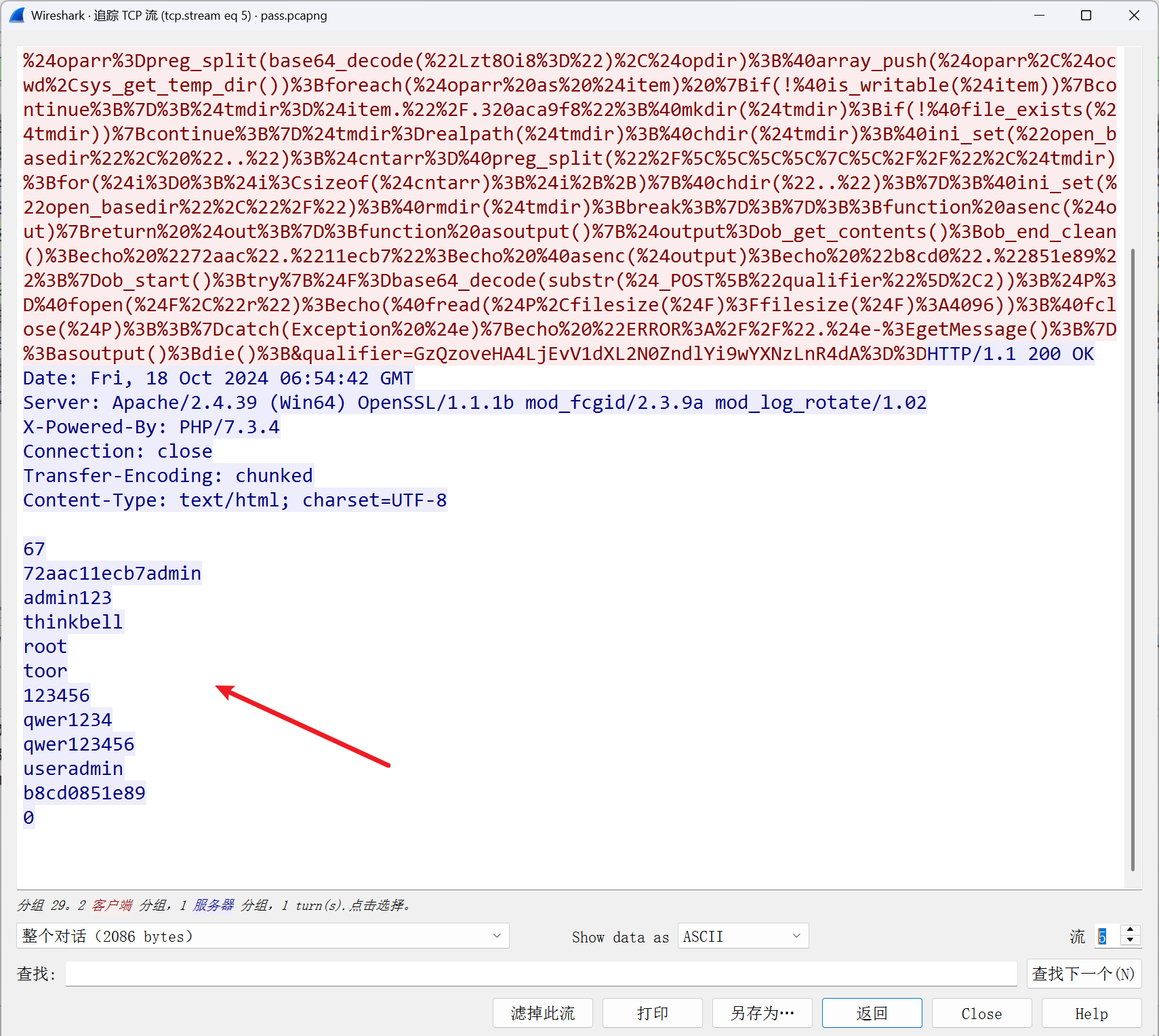This screenshot has height=1036, width=1159.
Task: Click the 'X-Powered-By: PHP/7.3.4' line
Action: [151, 427]
